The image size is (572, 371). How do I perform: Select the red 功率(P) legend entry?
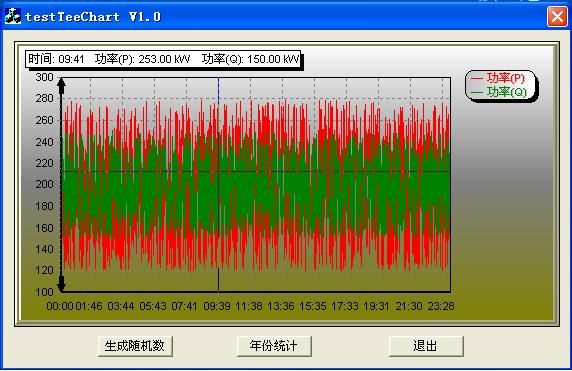498,78
